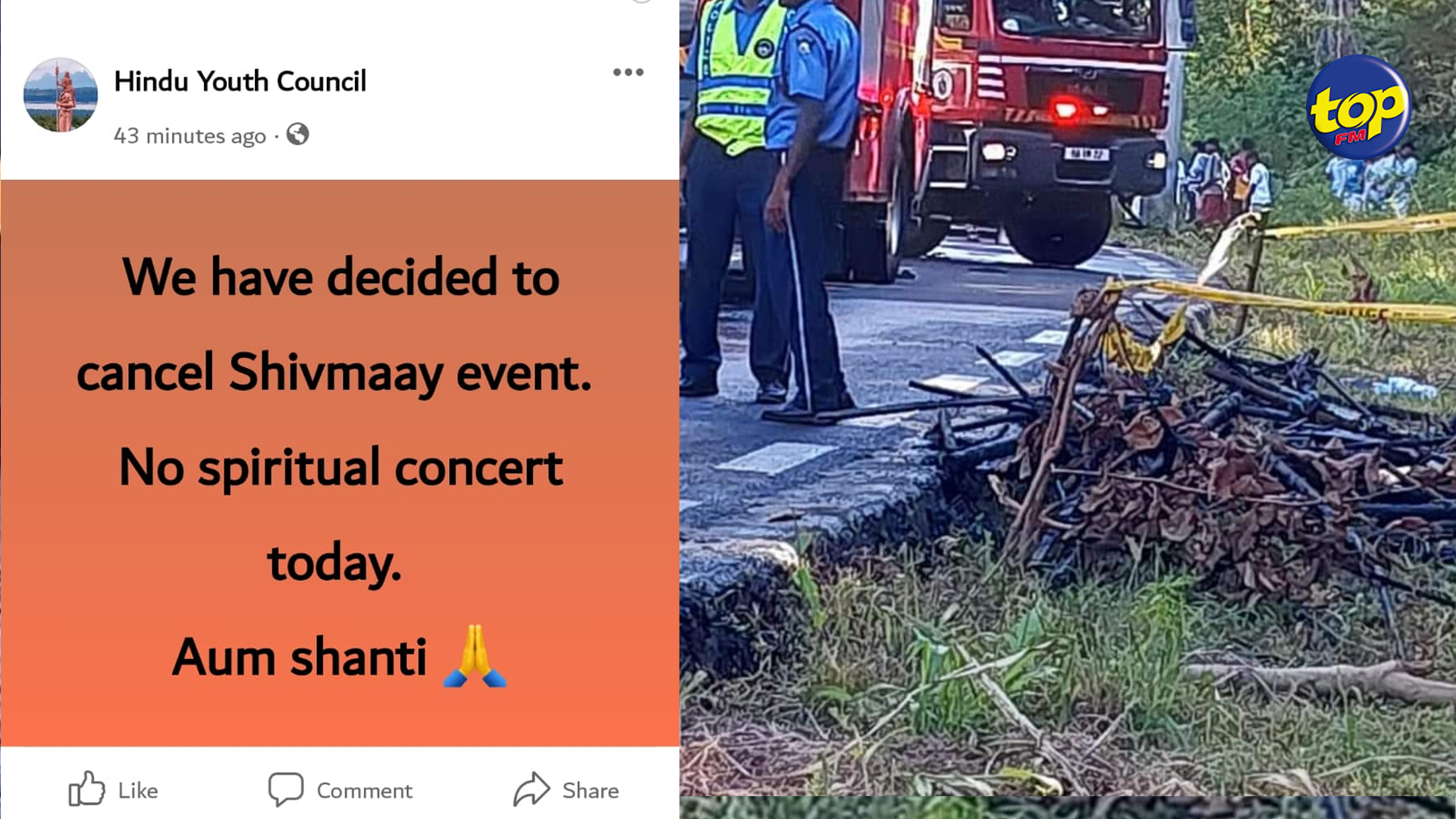This screenshot has width=1456, height=819.
Task: Click the 43 minutes ago timestamp
Action: [x=190, y=136]
